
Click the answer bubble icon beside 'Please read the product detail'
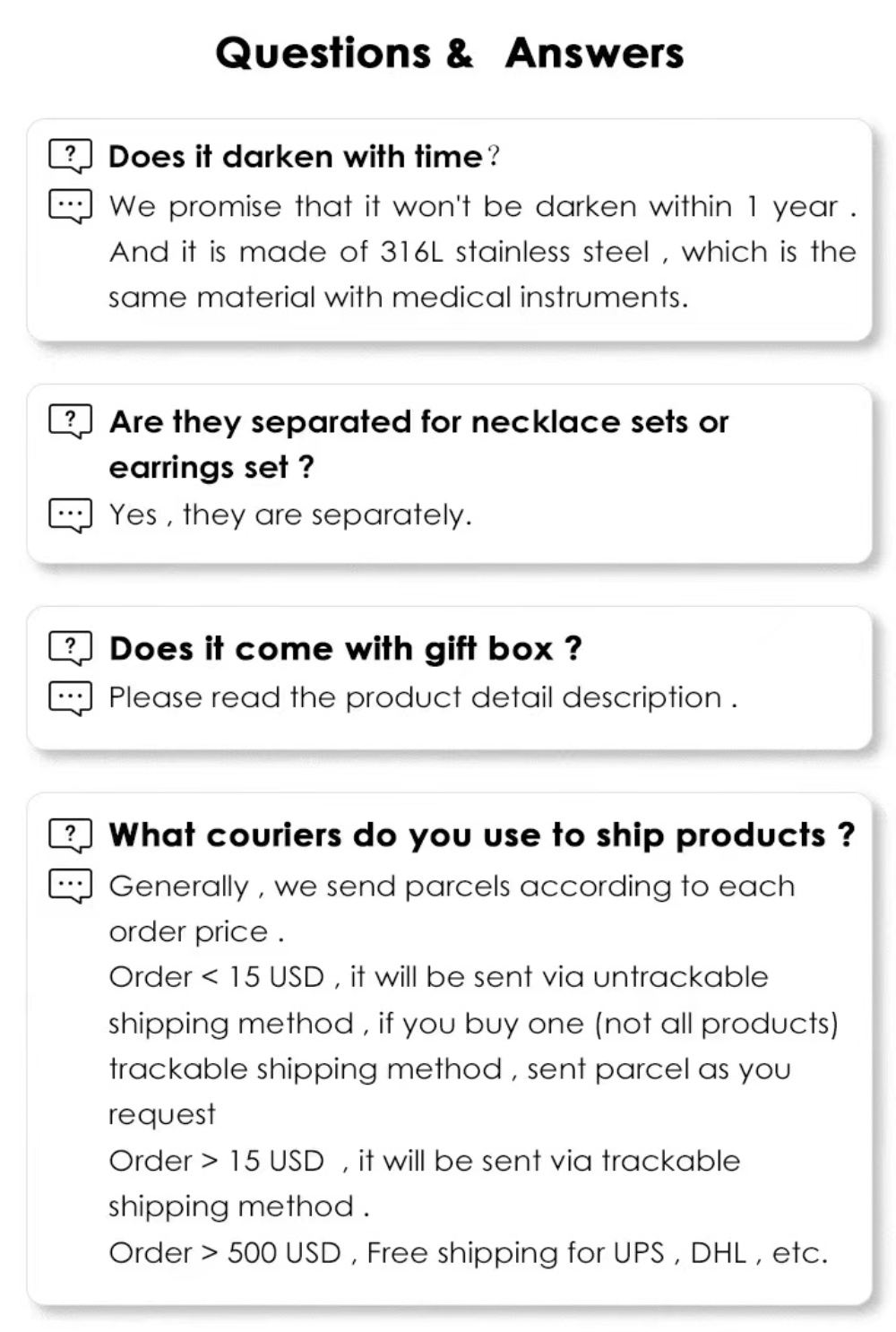pos(70,698)
